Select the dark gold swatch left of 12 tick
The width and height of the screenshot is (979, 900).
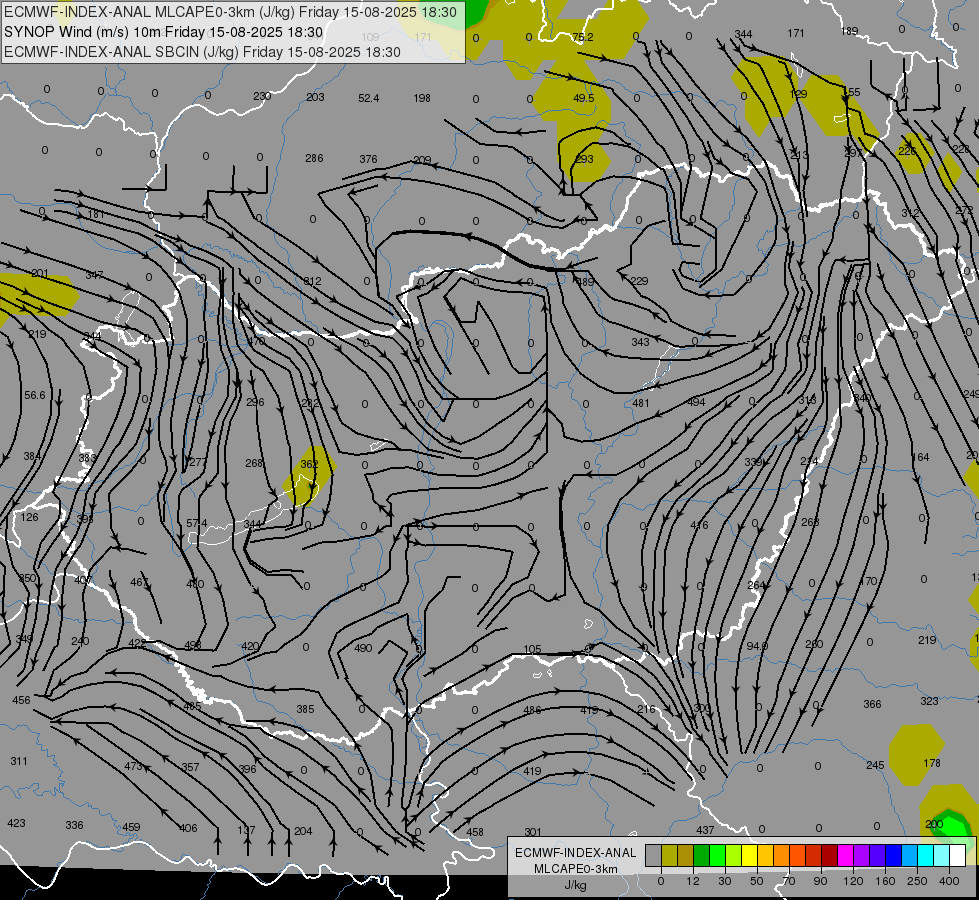pyautogui.click(x=686, y=855)
